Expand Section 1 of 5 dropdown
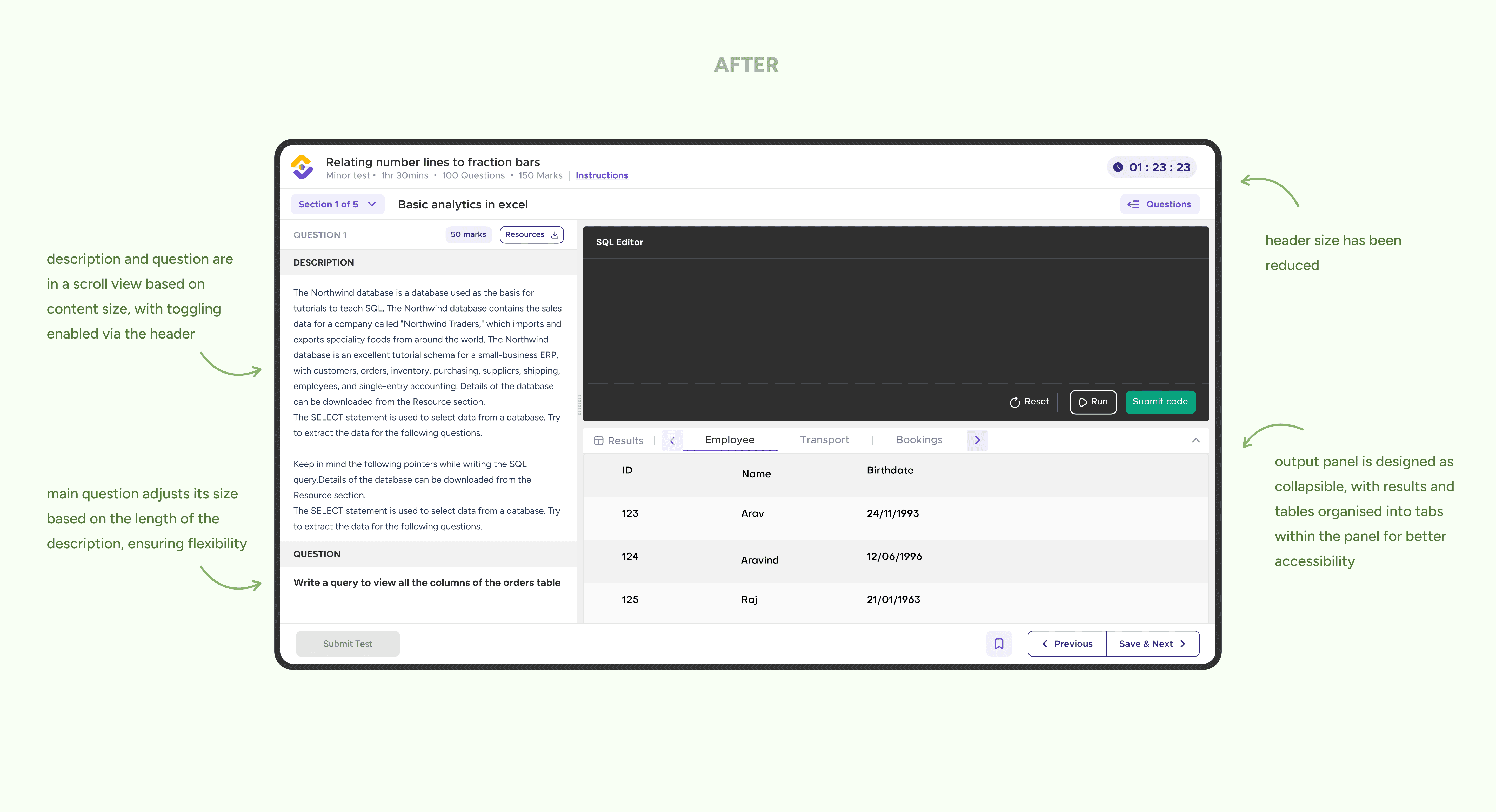The height and width of the screenshot is (812, 1496). 337,204
